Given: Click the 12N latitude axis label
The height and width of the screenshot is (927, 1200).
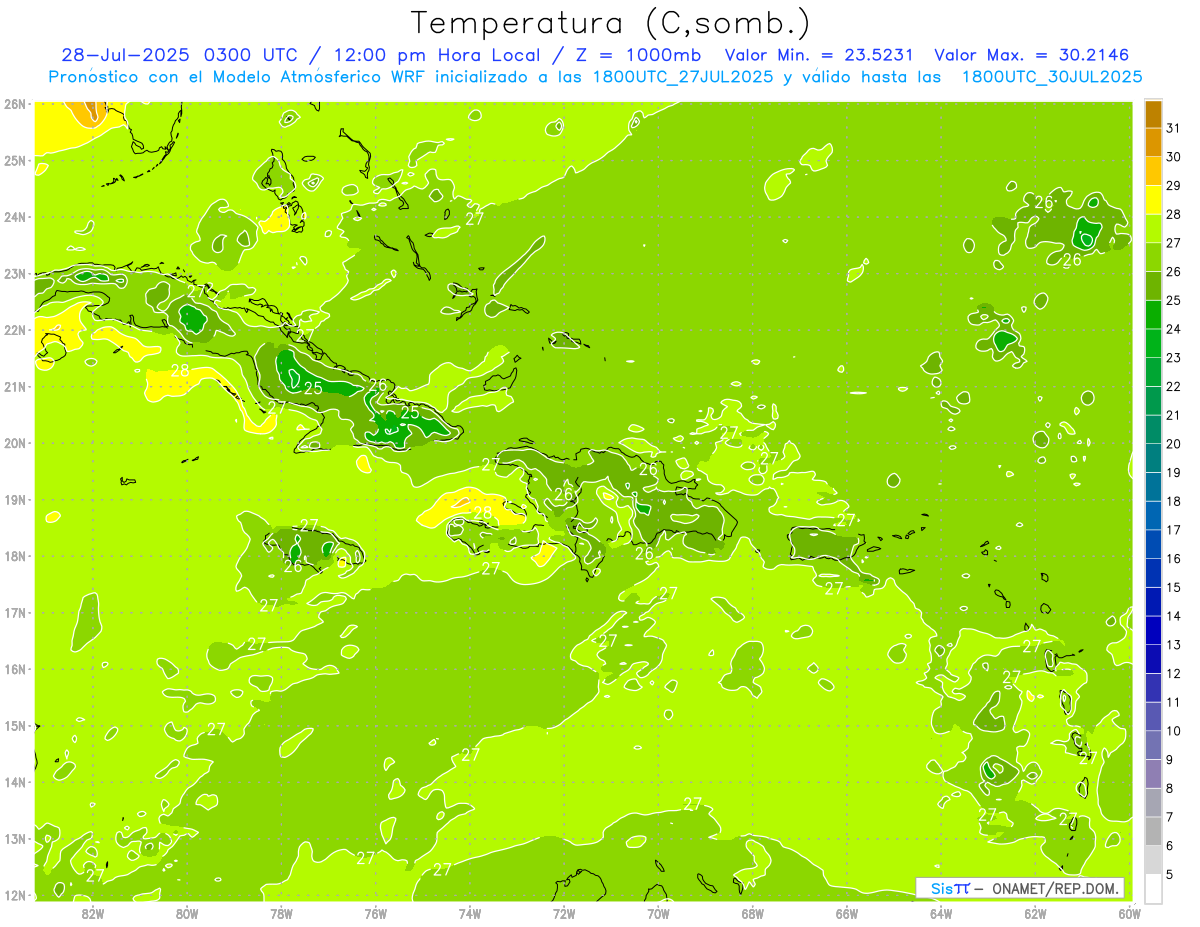Looking at the screenshot, I should (x=14, y=895).
